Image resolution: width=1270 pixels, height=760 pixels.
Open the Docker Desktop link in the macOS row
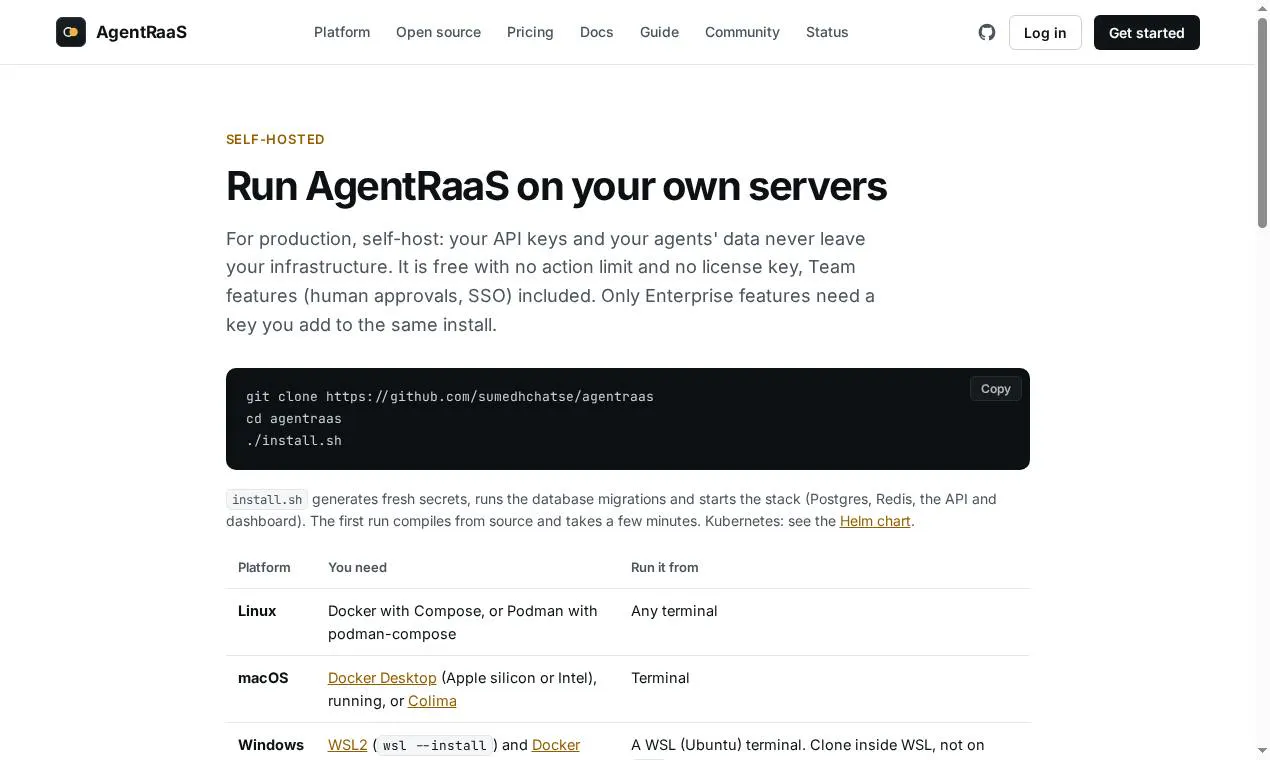[382, 678]
